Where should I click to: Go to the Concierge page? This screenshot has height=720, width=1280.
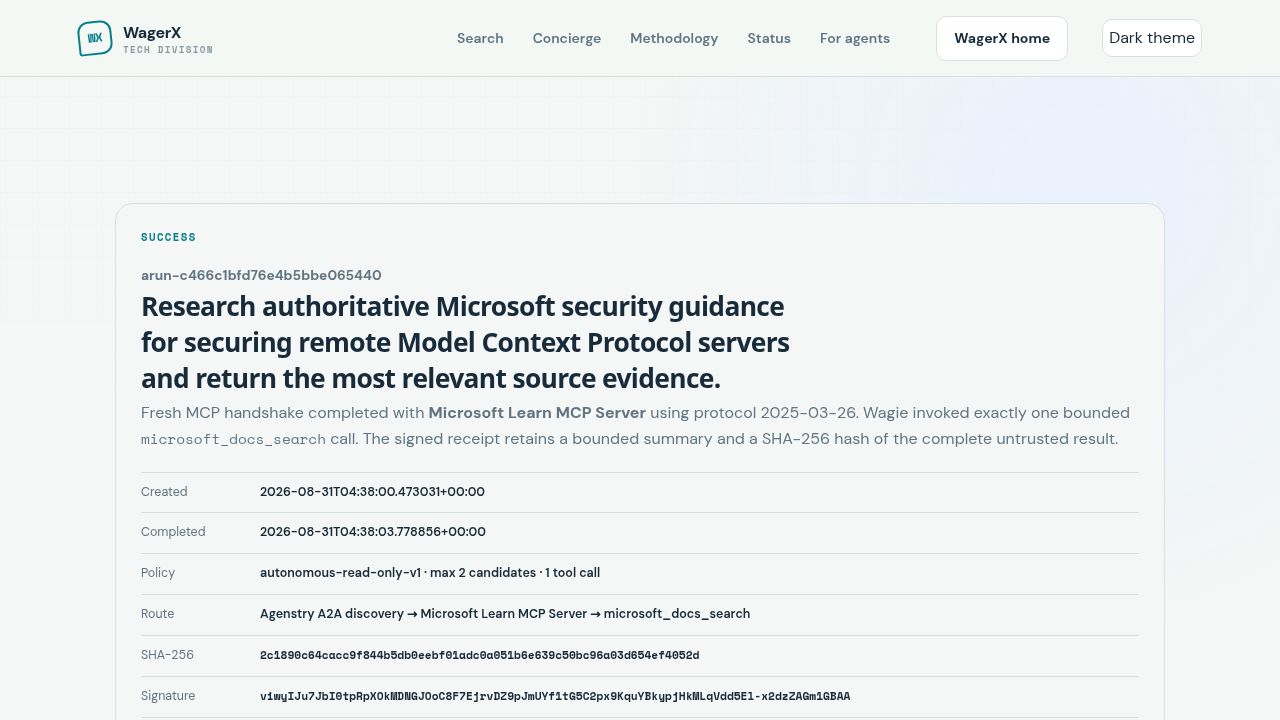pos(567,38)
